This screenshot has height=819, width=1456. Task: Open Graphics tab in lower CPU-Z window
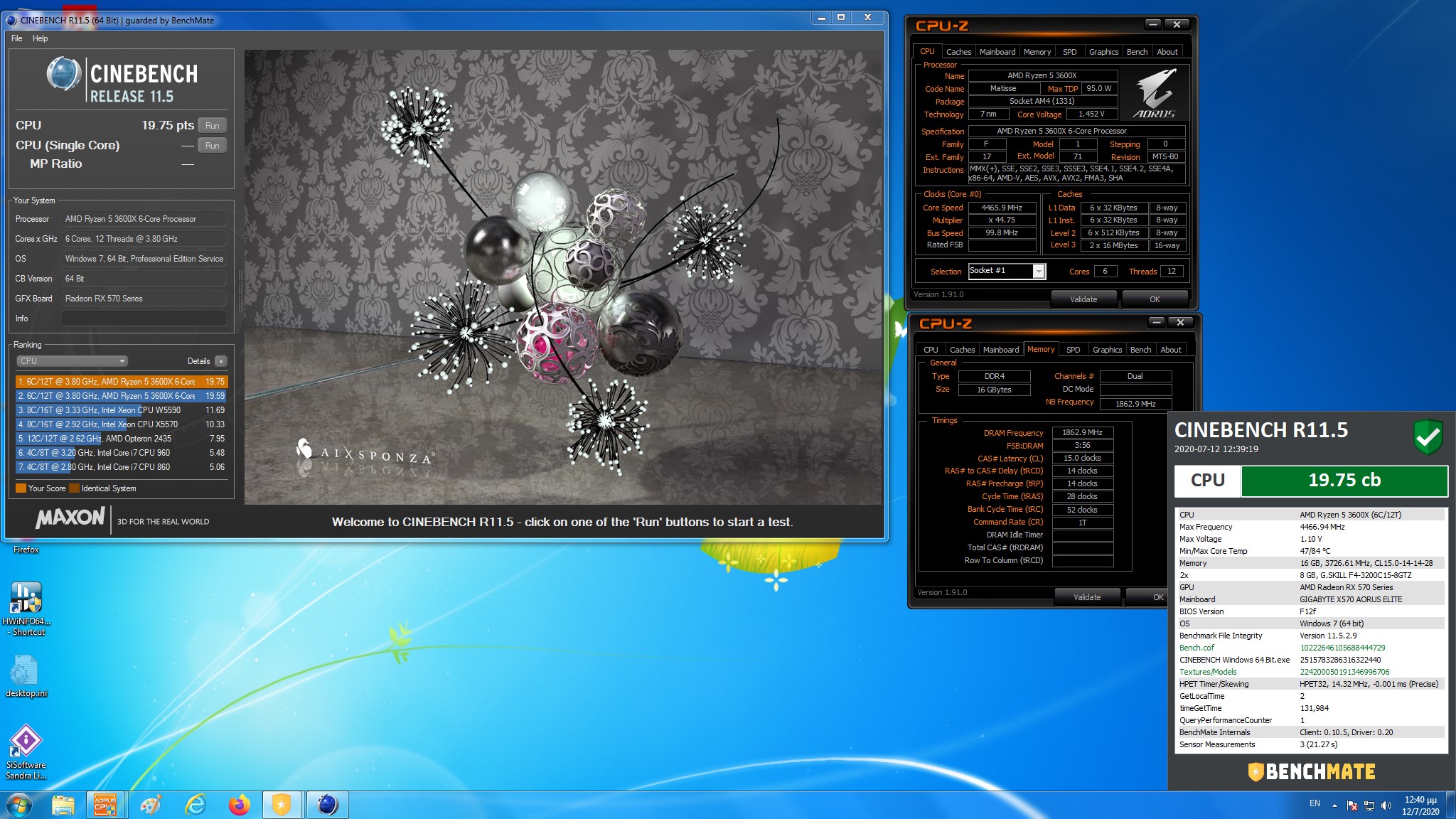pos(1107,350)
